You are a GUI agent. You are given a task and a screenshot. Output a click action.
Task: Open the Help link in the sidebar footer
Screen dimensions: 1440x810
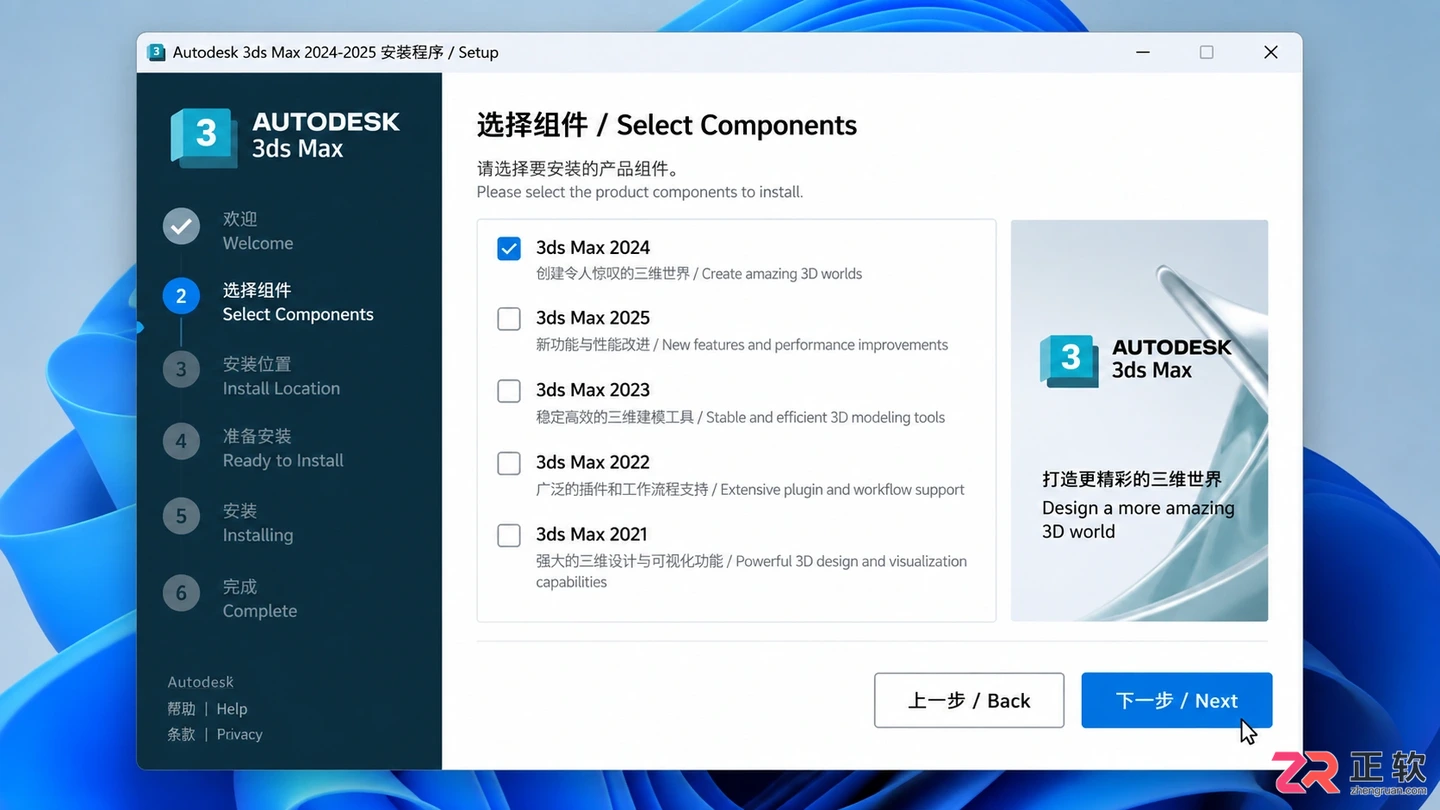point(232,709)
